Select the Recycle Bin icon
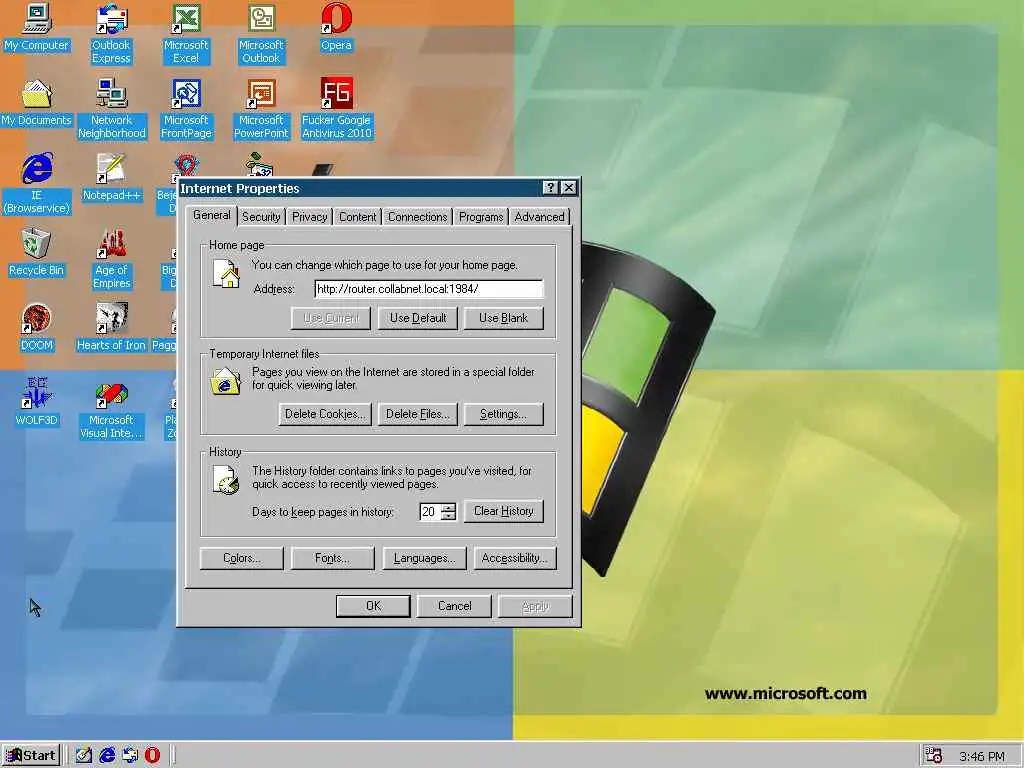 click(37, 252)
